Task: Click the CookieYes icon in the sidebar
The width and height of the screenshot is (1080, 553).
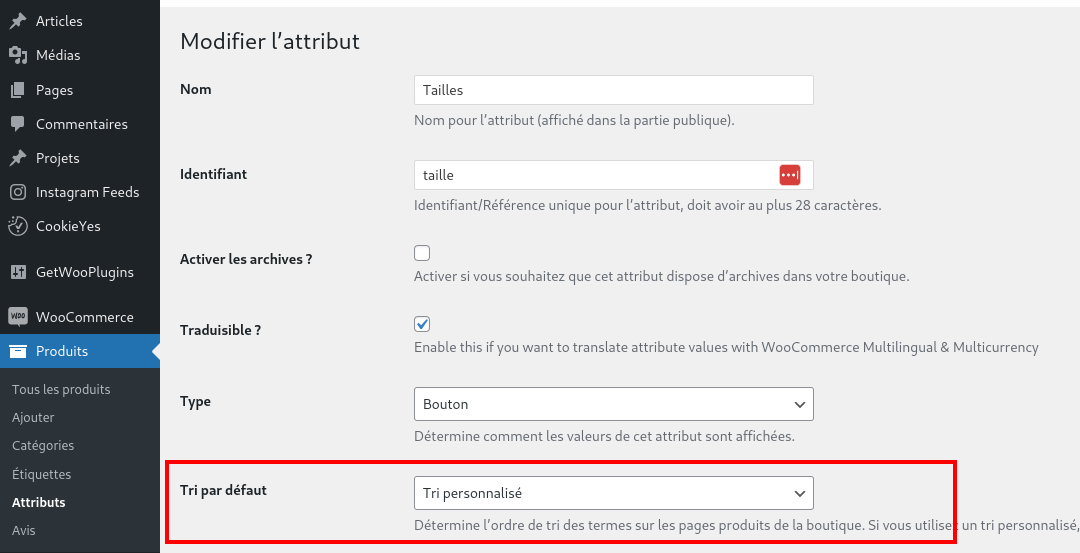Action: click(18, 226)
